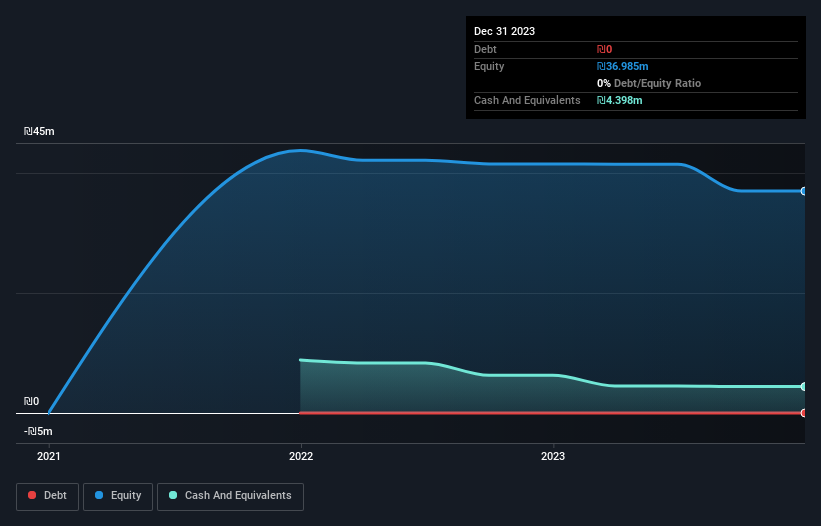
Task: Click the teal Cash And Equivalents legend dot
Action: (173, 495)
